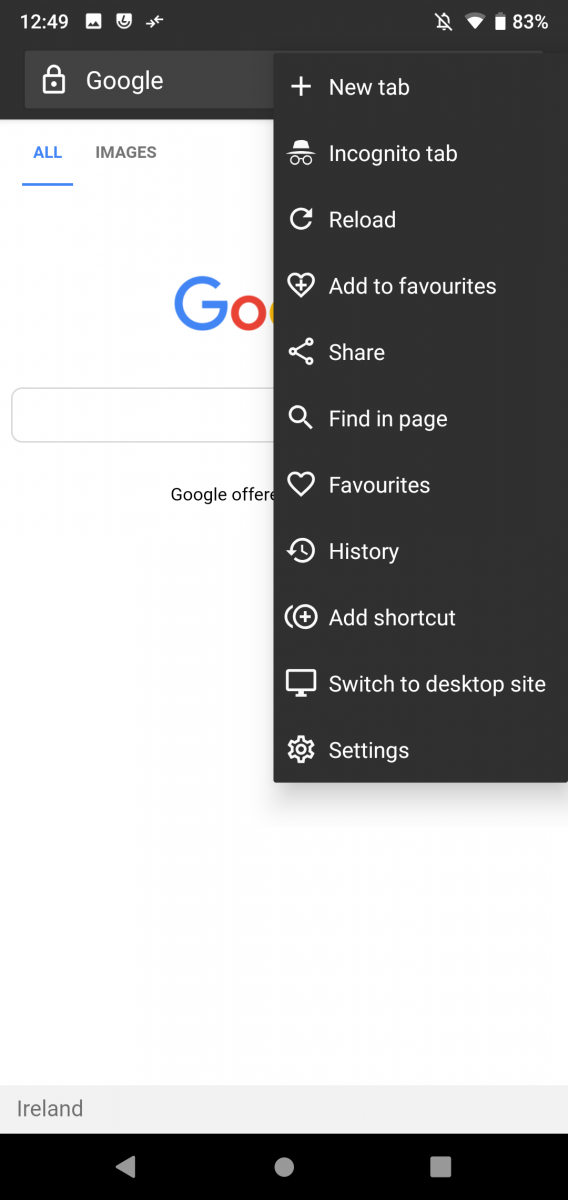Tap the clock History icon
Image resolution: width=568 pixels, height=1200 pixels.
pyautogui.click(x=301, y=551)
